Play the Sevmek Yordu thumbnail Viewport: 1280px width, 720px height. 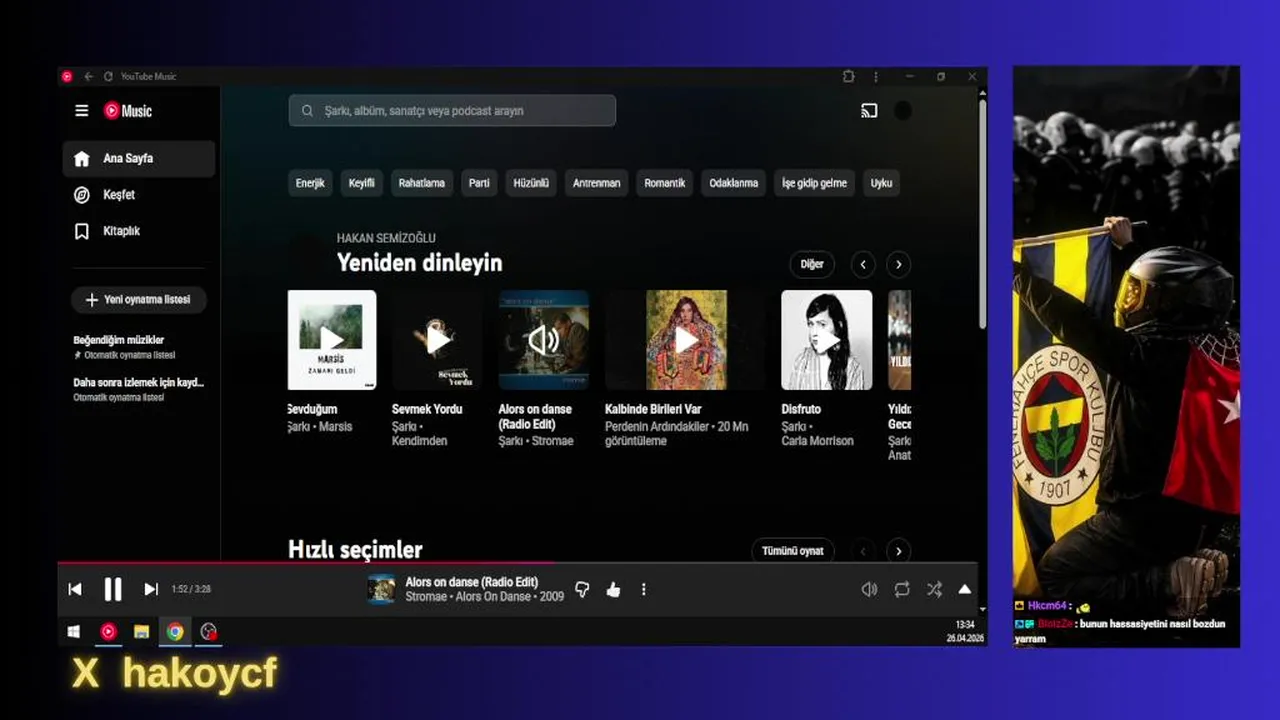click(x=437, y=340)
